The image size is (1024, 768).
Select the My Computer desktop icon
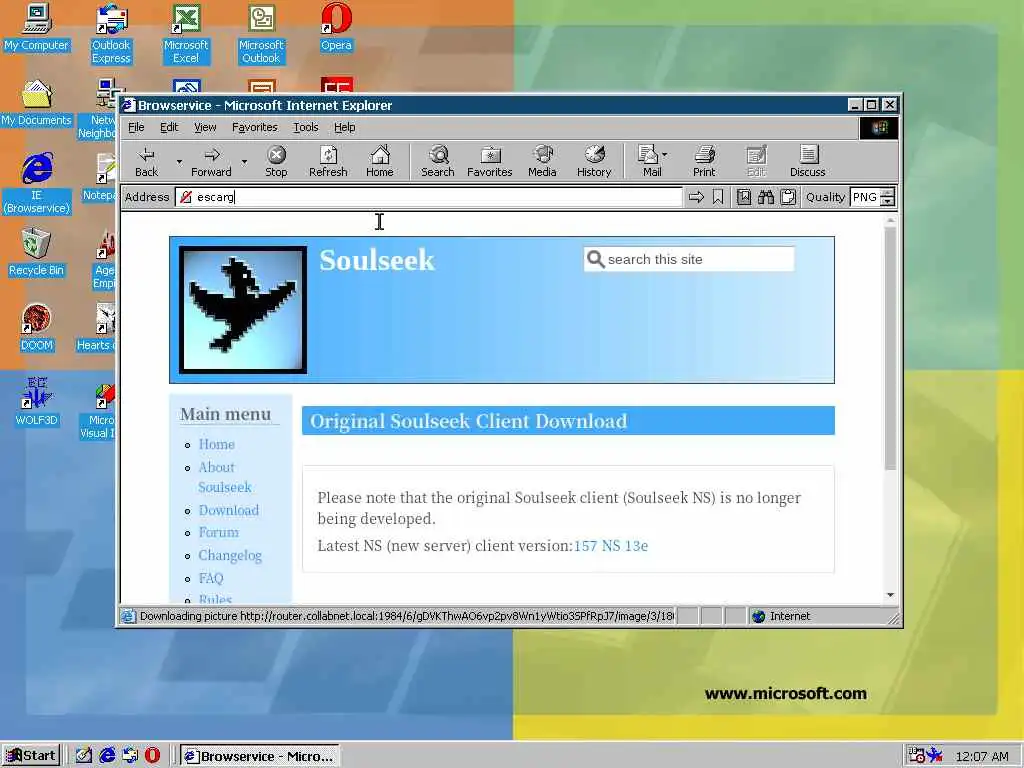pos(36,28)
